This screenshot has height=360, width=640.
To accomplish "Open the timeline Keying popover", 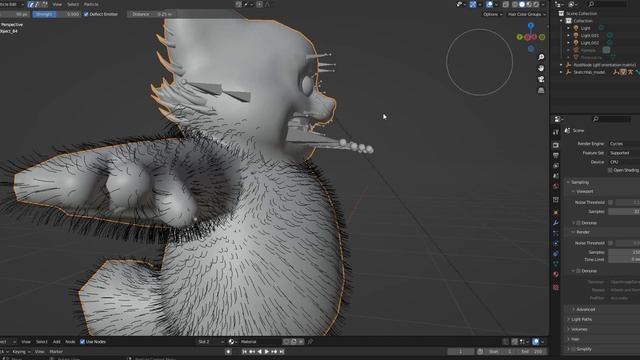I will point(21,351).
